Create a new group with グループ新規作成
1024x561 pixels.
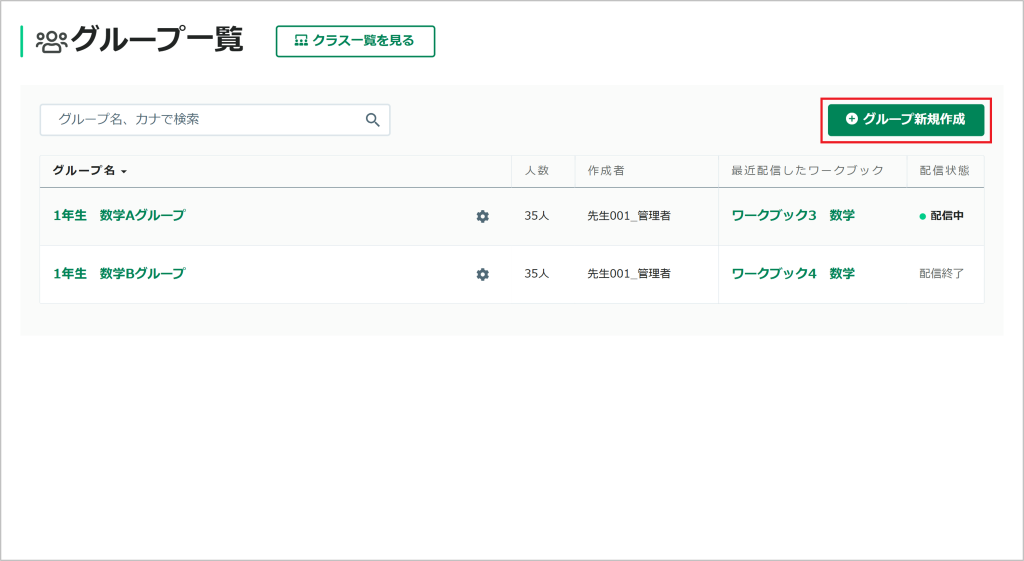point(906,120)
